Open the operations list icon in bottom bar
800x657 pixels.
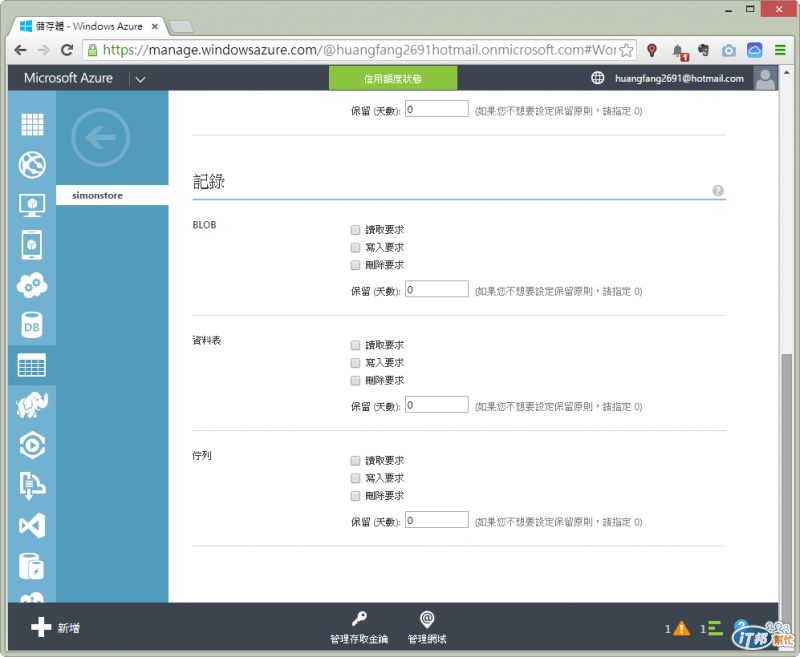[715, 628]
